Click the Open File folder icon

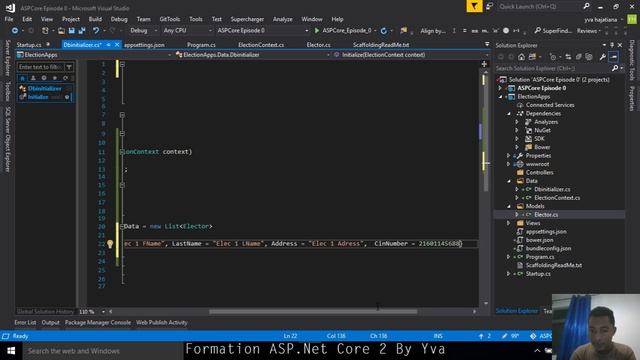coord(61,31)
